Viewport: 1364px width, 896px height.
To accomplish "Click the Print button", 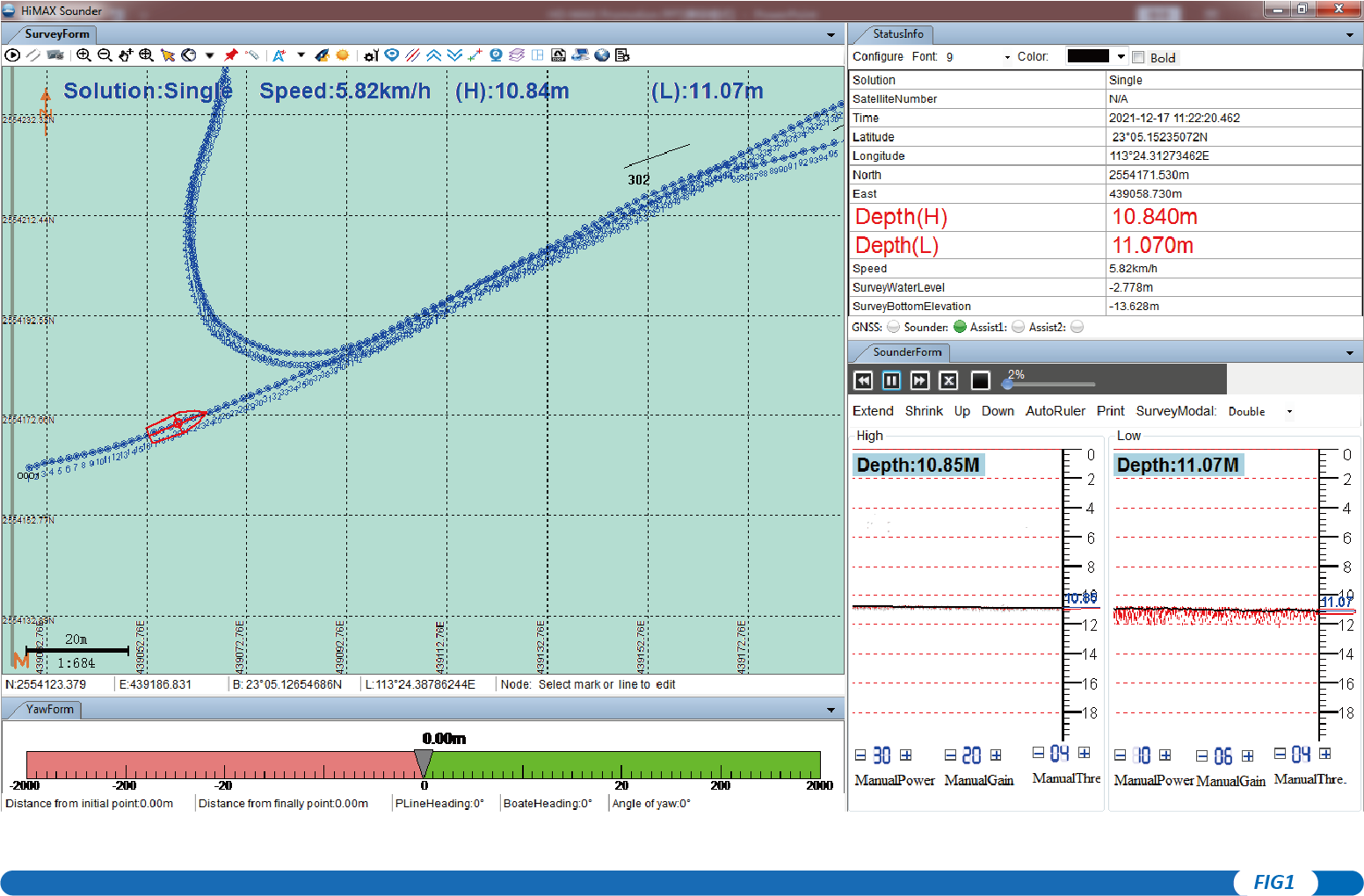I will click(x=1110, y=411).
